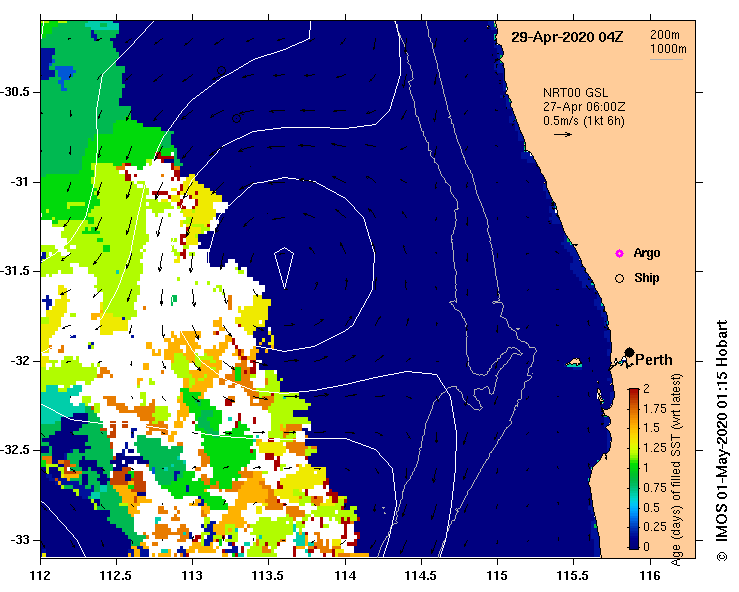This screenshot has width=739, height=592.
Task: Click longitude axis label 114.5
Action: (x=421, y=576)
